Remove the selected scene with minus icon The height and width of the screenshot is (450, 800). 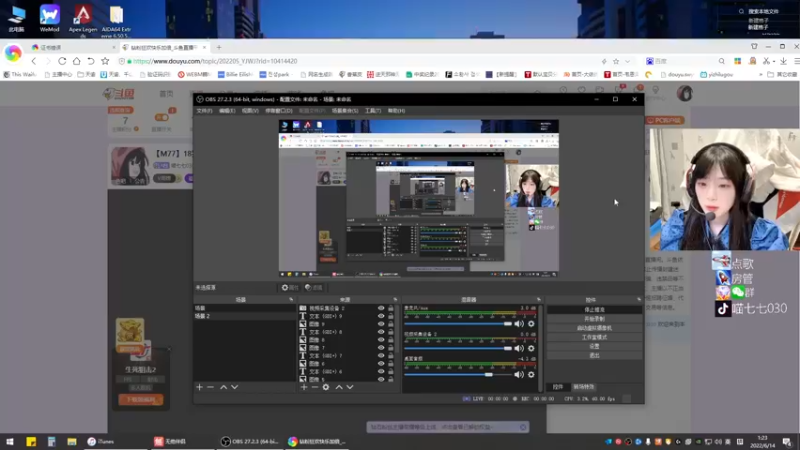click(210, 387)
